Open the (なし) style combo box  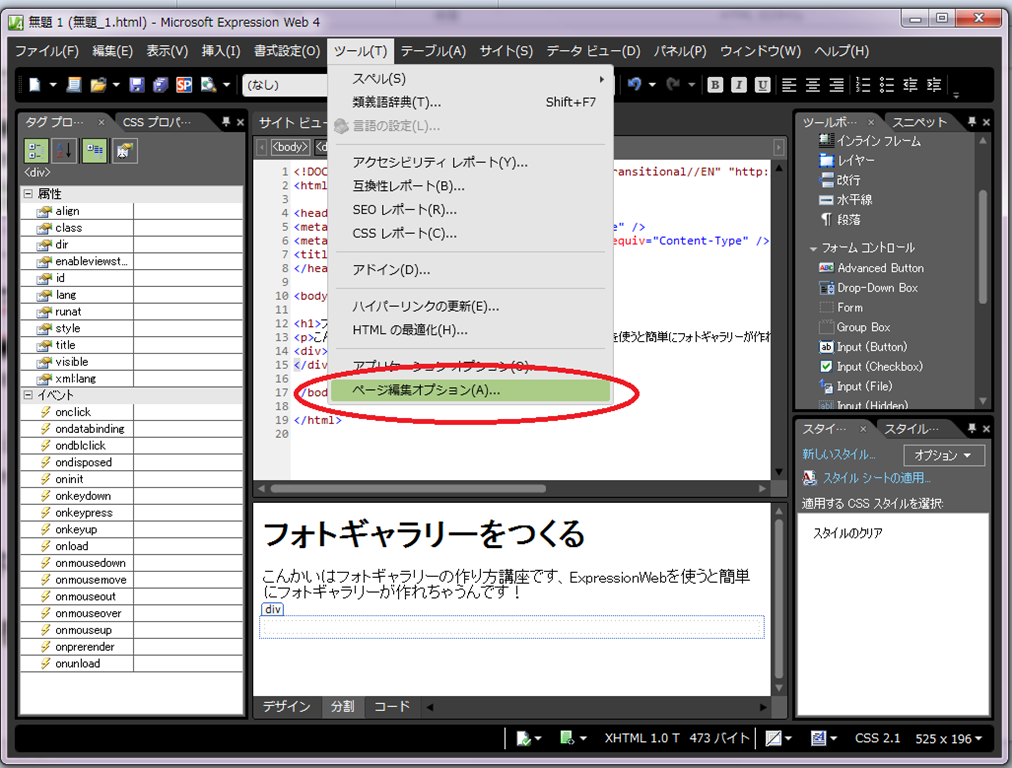click(x=285, y=85)
